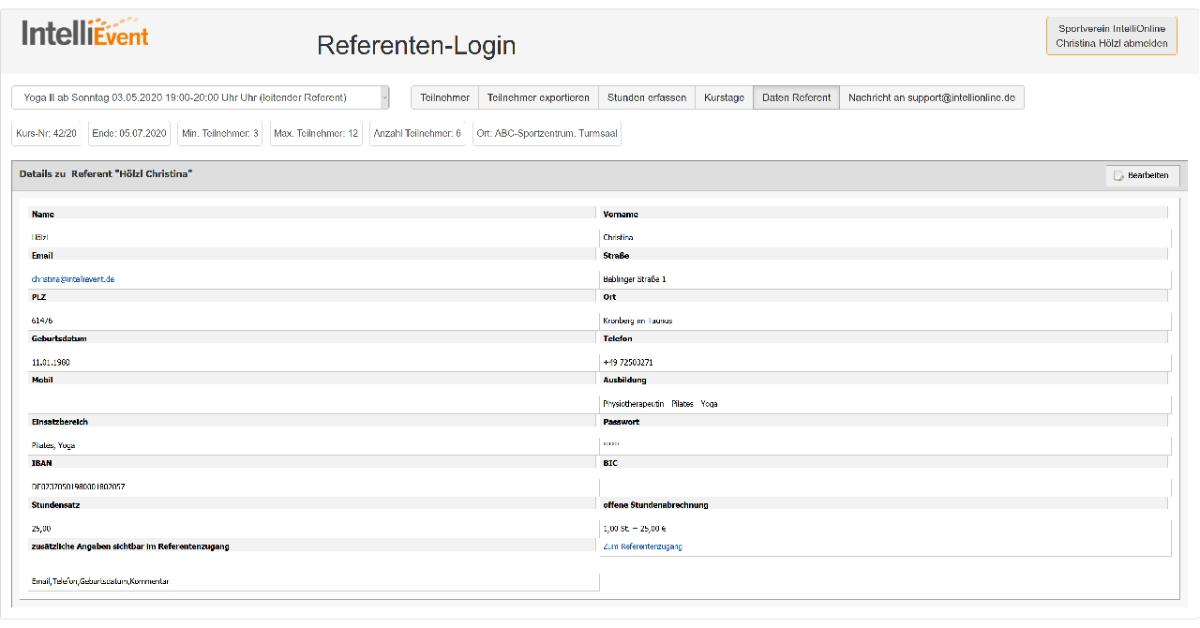This screenshot has height=628, width=1200.
Task: Open the Kurstage tab
Action: [723, 97]
